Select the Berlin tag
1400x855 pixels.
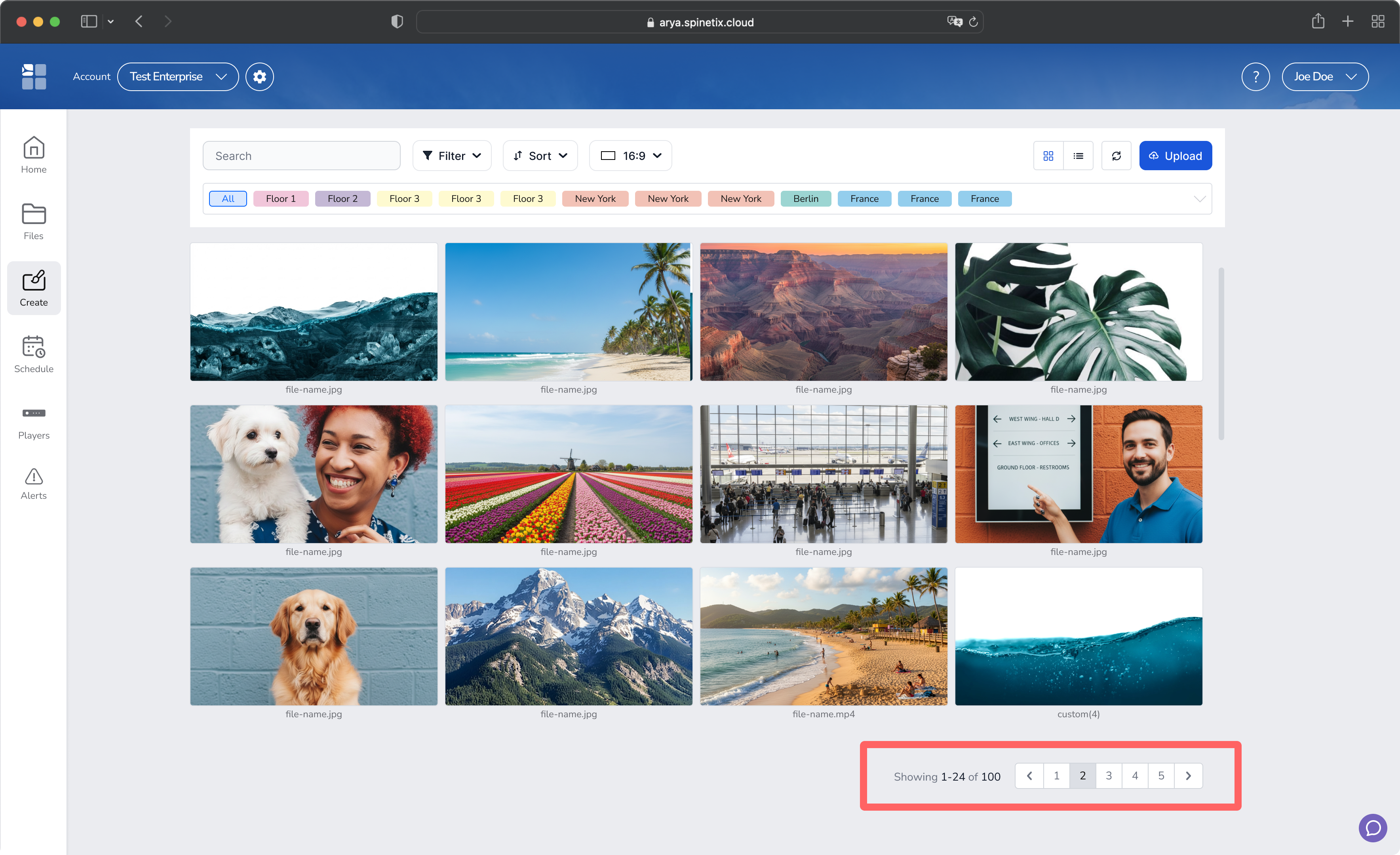coord(806,199)
